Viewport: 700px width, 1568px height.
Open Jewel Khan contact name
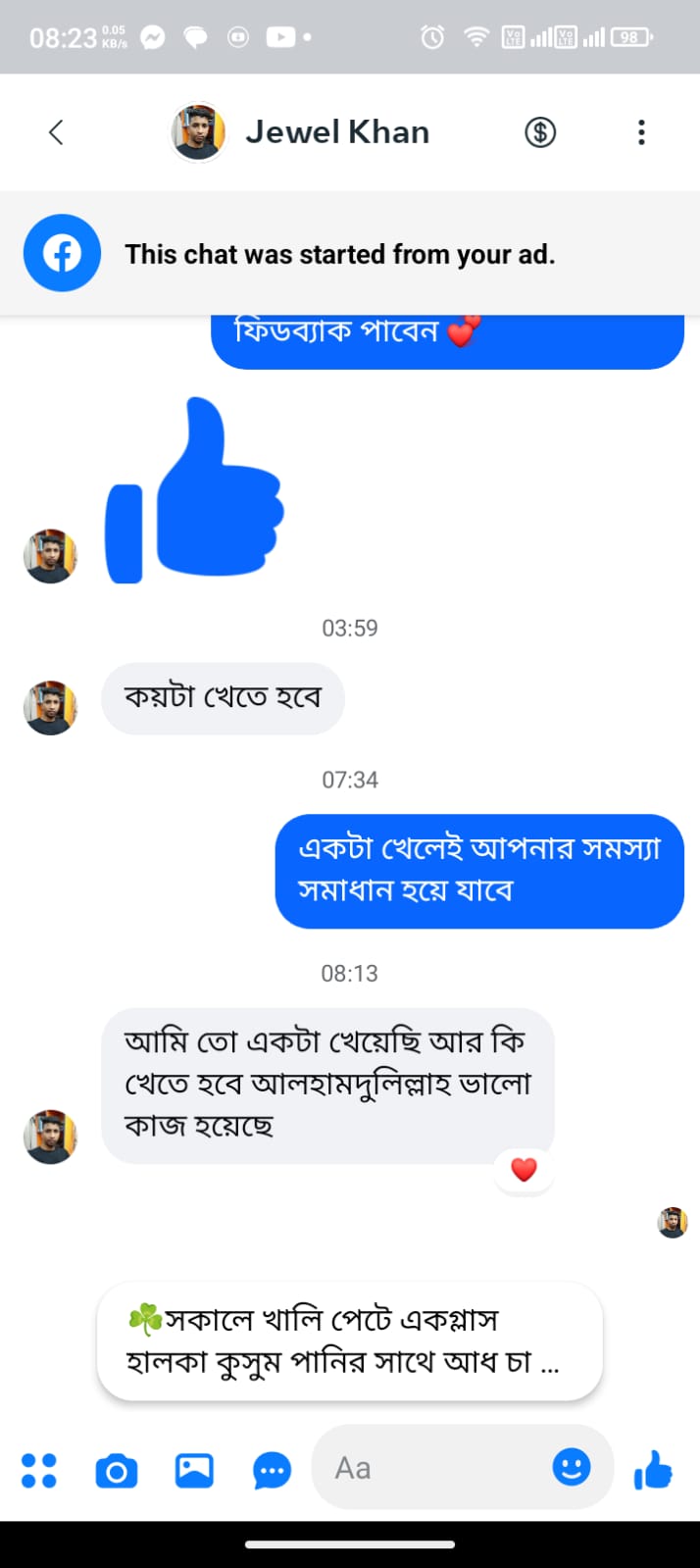337,132
